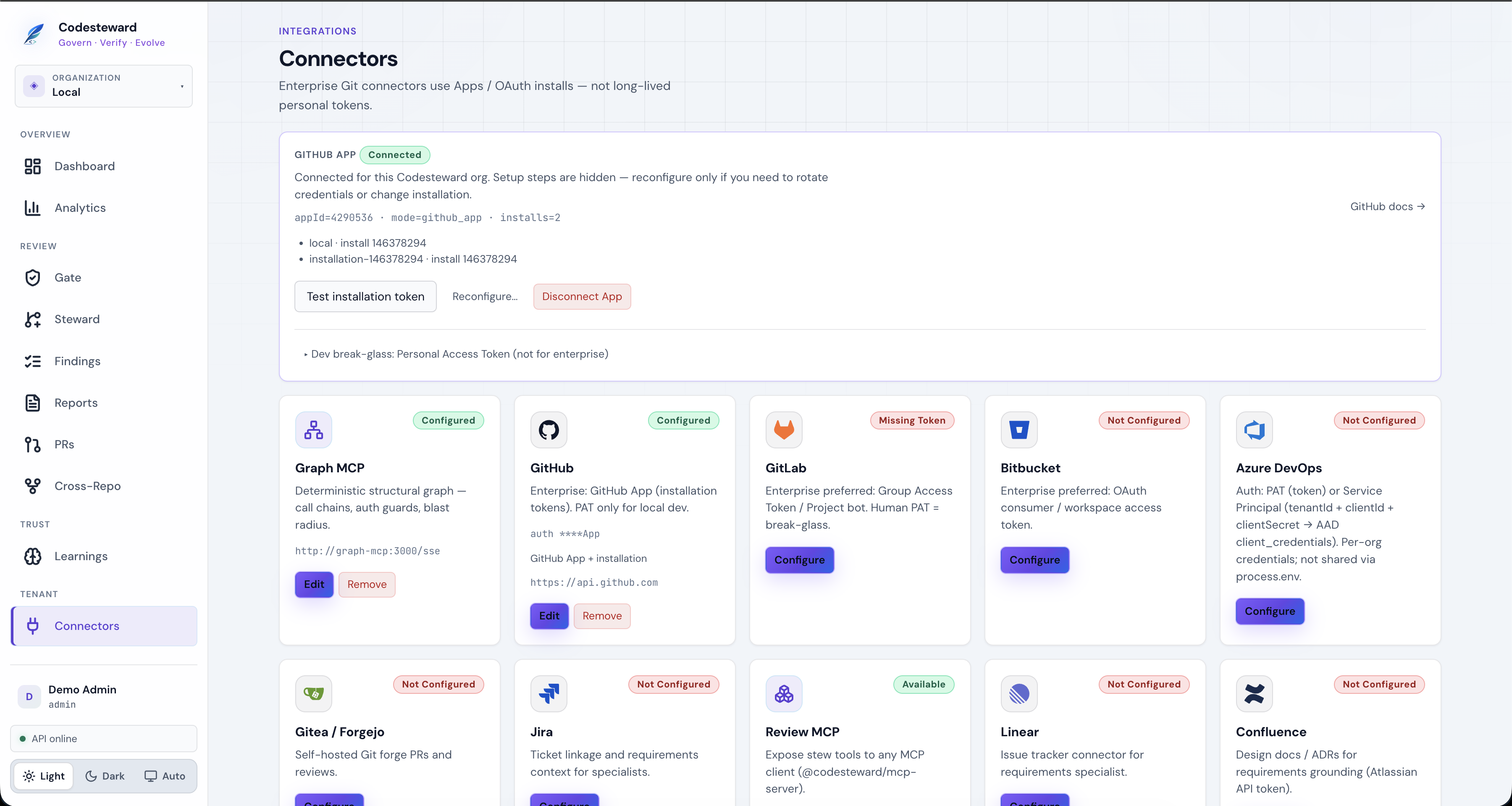Edit the GitHub connector

pyautogui.click(x=549, y=616)
